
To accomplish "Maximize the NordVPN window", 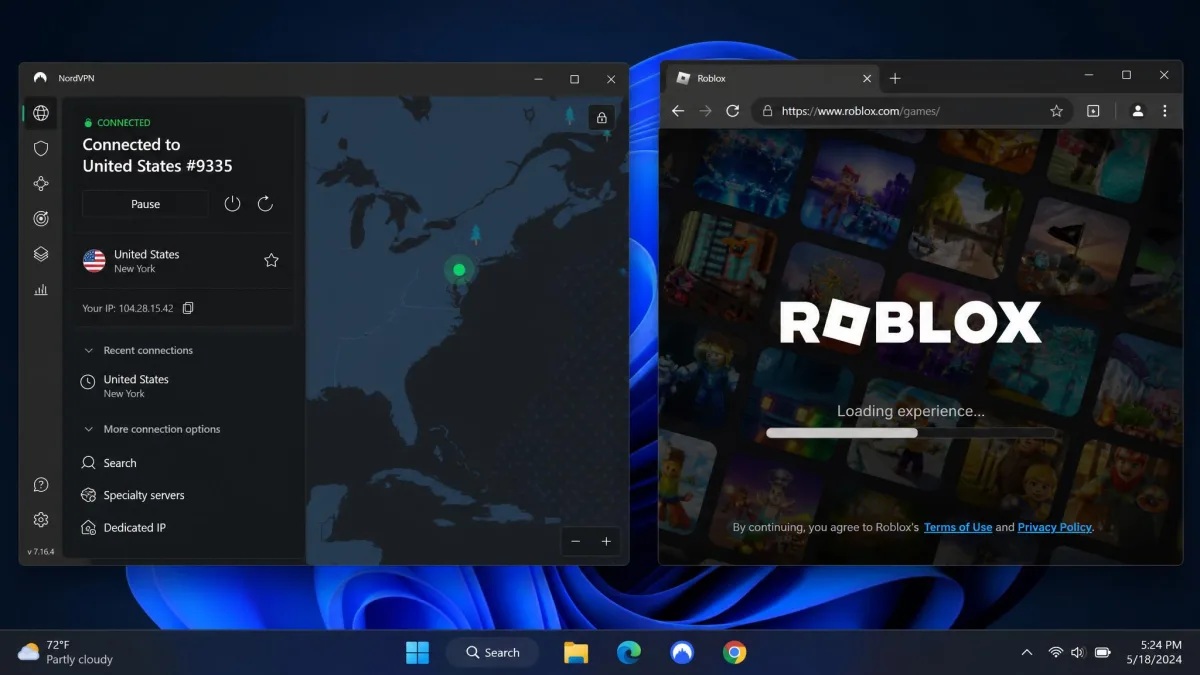I will (x=574, y=79).
